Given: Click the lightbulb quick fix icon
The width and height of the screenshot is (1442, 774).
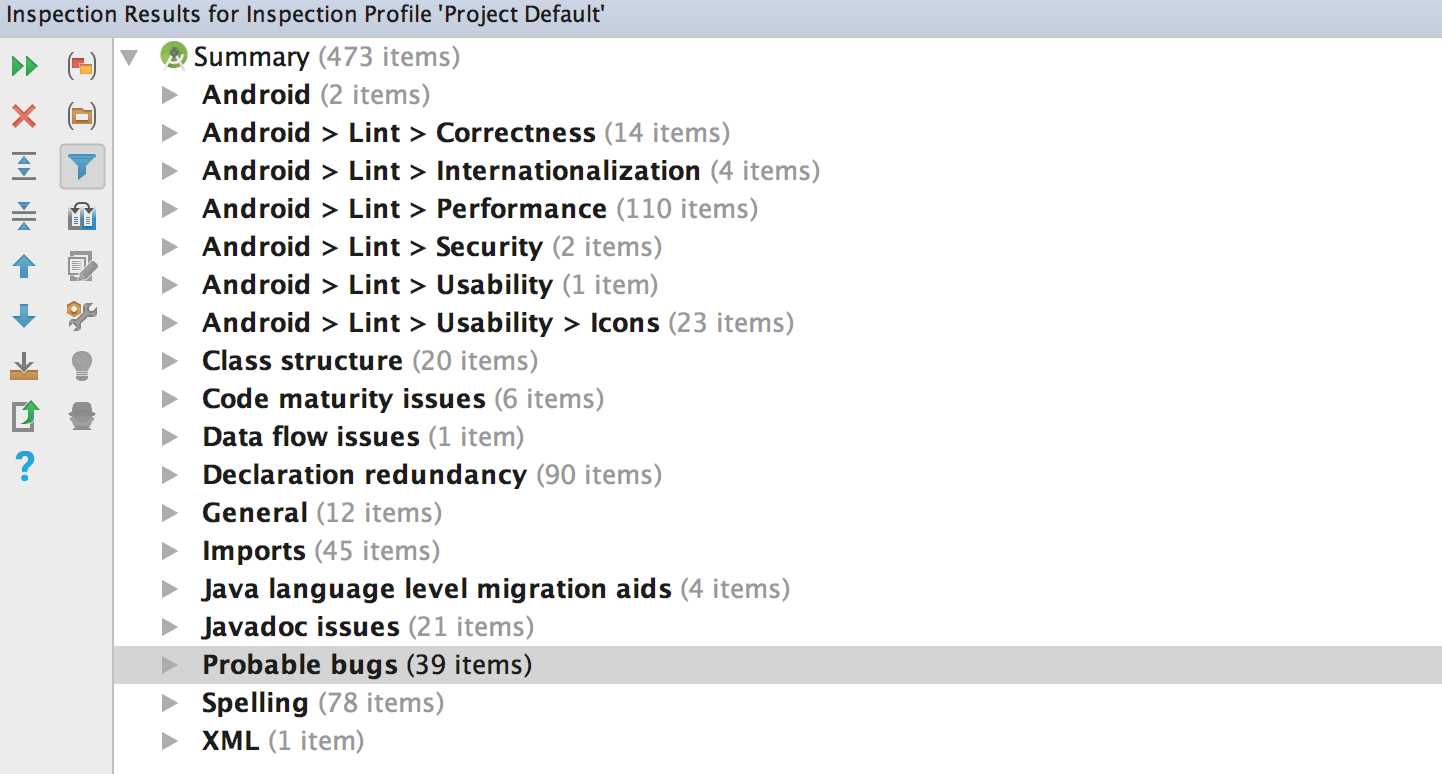Looking at the screenshot, I should (x=82, y=366).
